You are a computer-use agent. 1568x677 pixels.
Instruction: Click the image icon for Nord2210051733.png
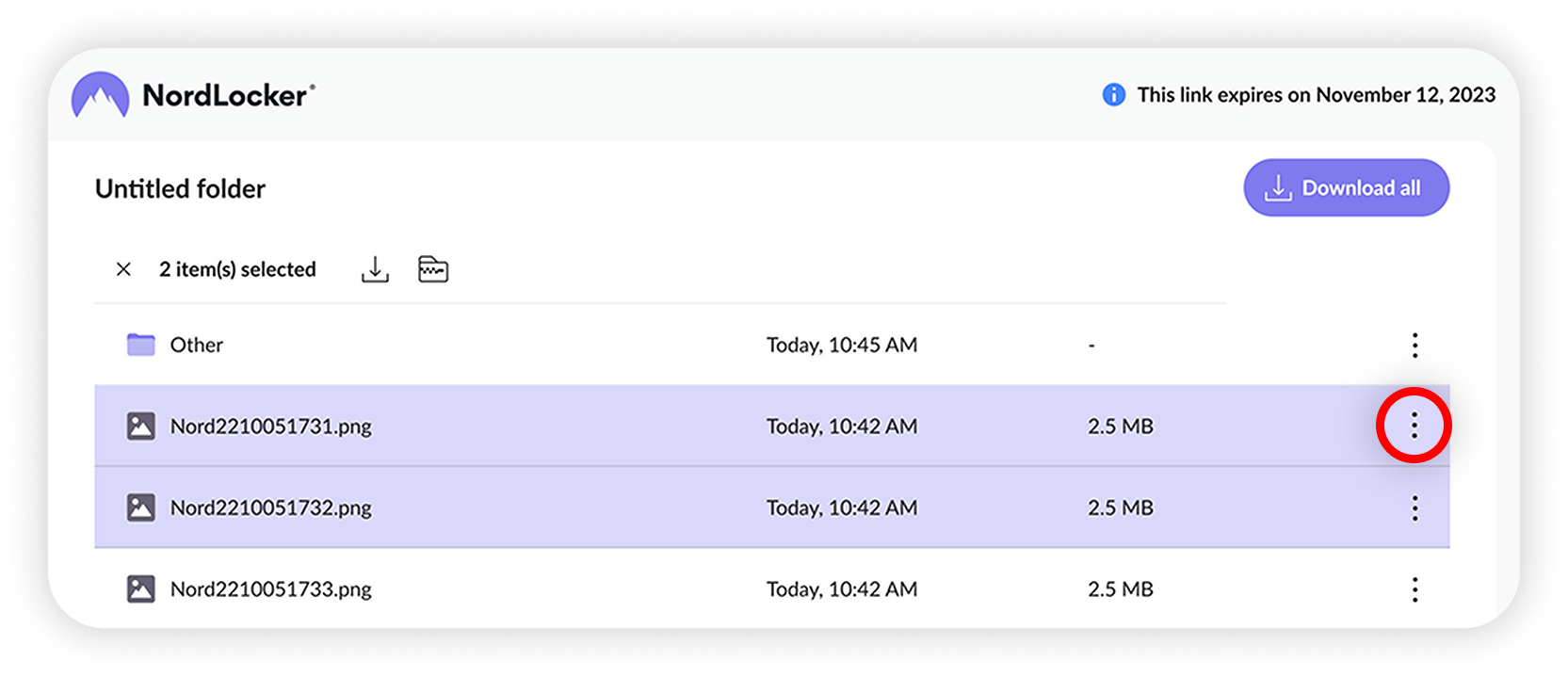pyautogui.click(x=140, y=588)
